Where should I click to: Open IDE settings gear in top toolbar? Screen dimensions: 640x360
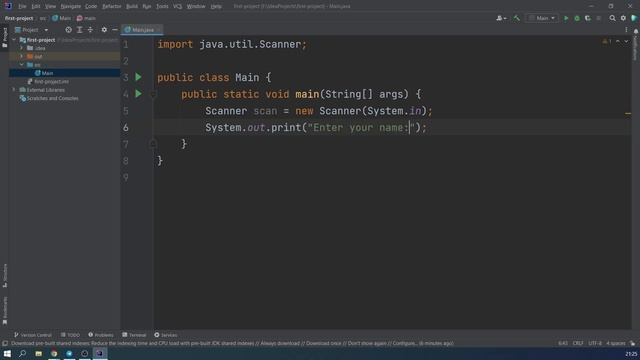coord(623,18)
